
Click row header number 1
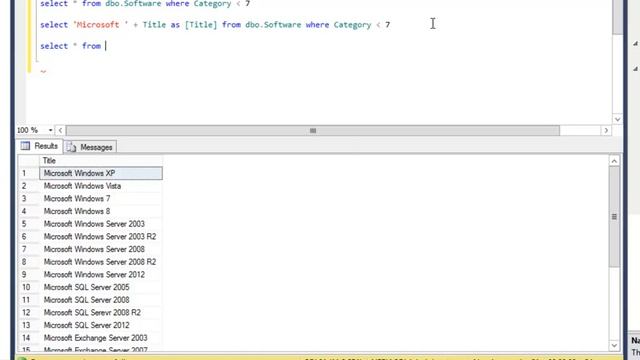click(29, 173)
